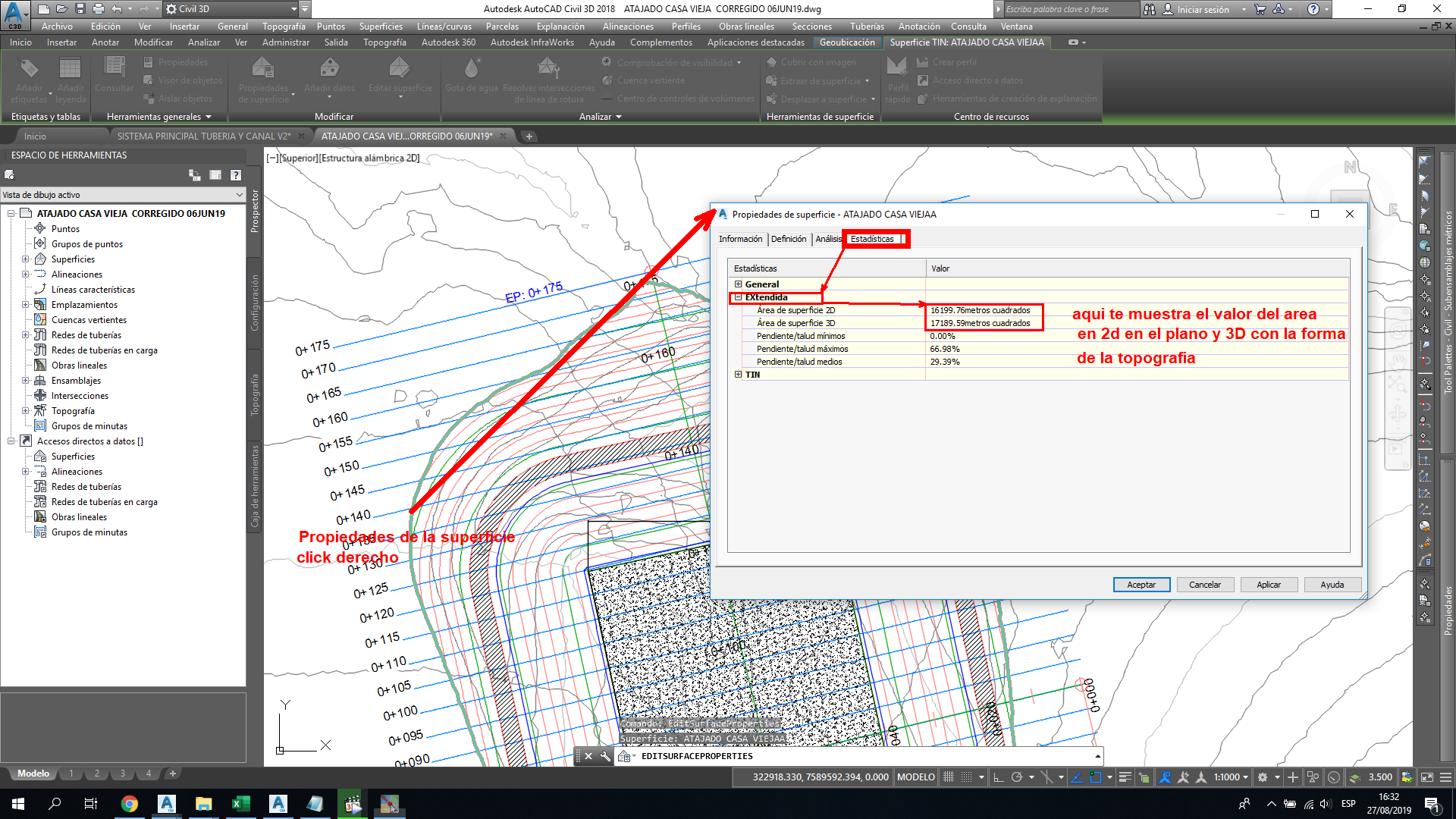Click the Save icon in quick access toolbar
This screenshot has width=1456, height=819.
pyautogui.click(x=80, y=9)
